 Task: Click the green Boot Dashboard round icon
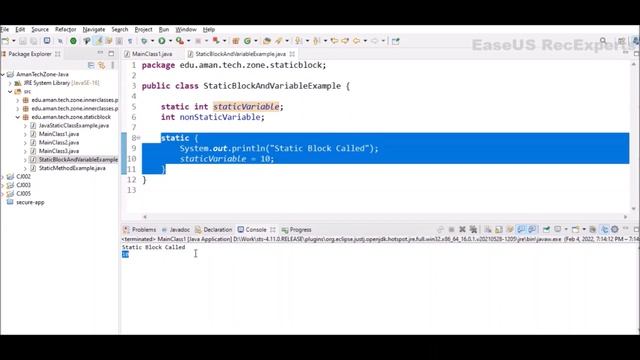(73, 41)
